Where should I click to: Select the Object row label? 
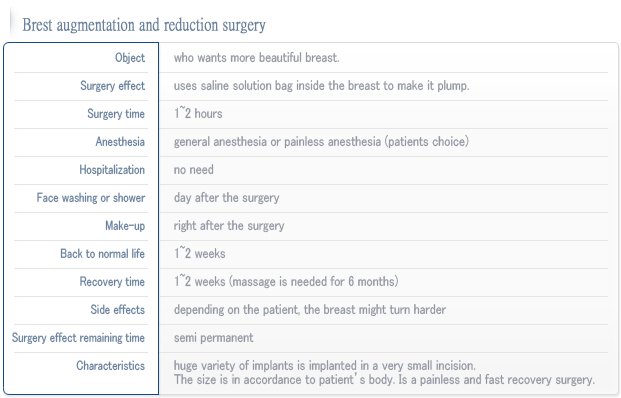(130, 58)
